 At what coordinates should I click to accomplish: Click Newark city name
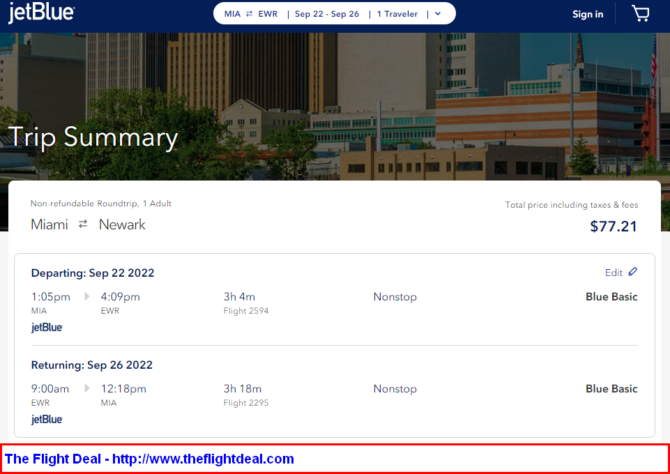122,224
